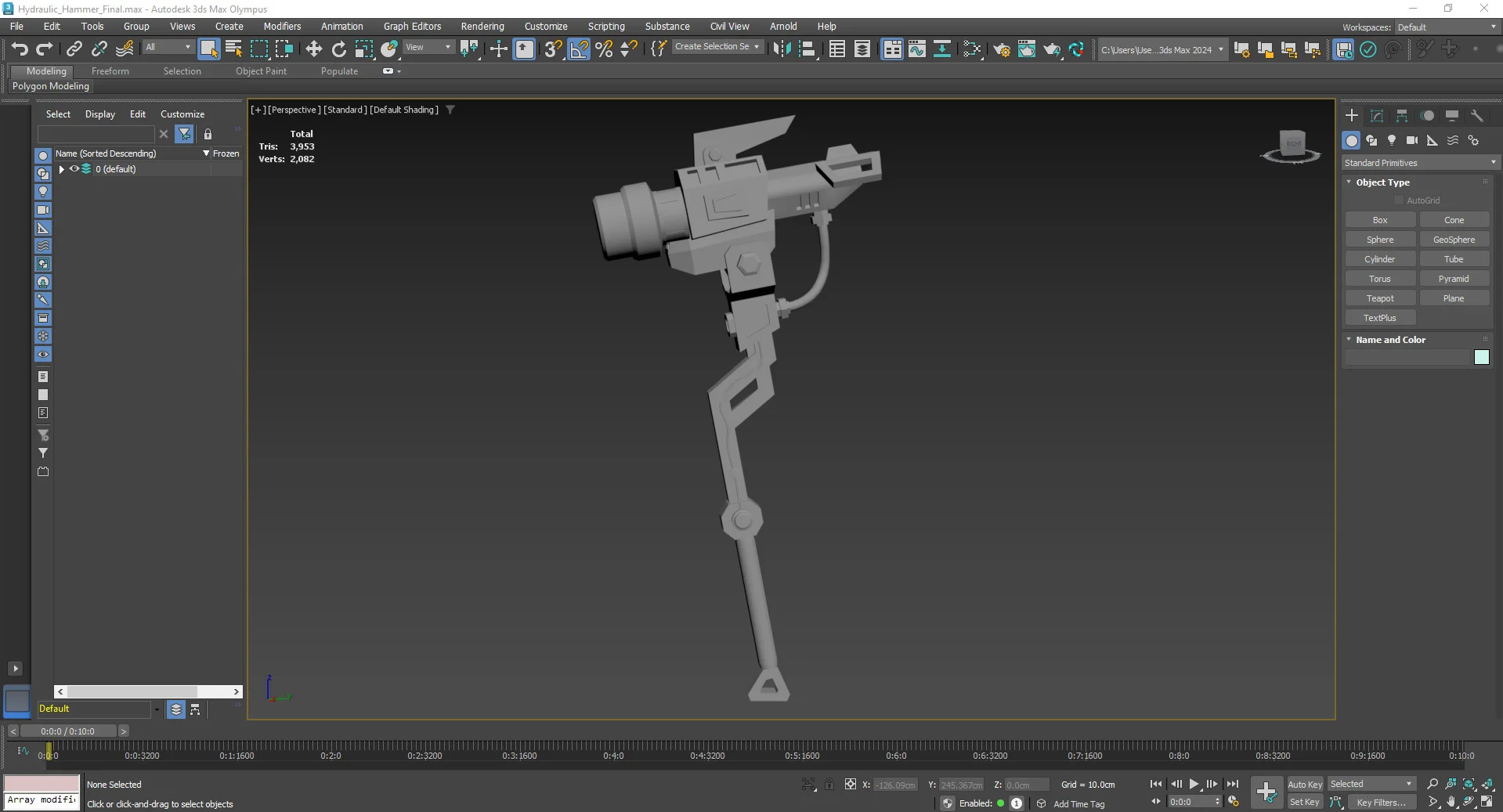Hide the 0 (default) layer eye icon
The image size is (1503, 812).
[x=74, y=169]
